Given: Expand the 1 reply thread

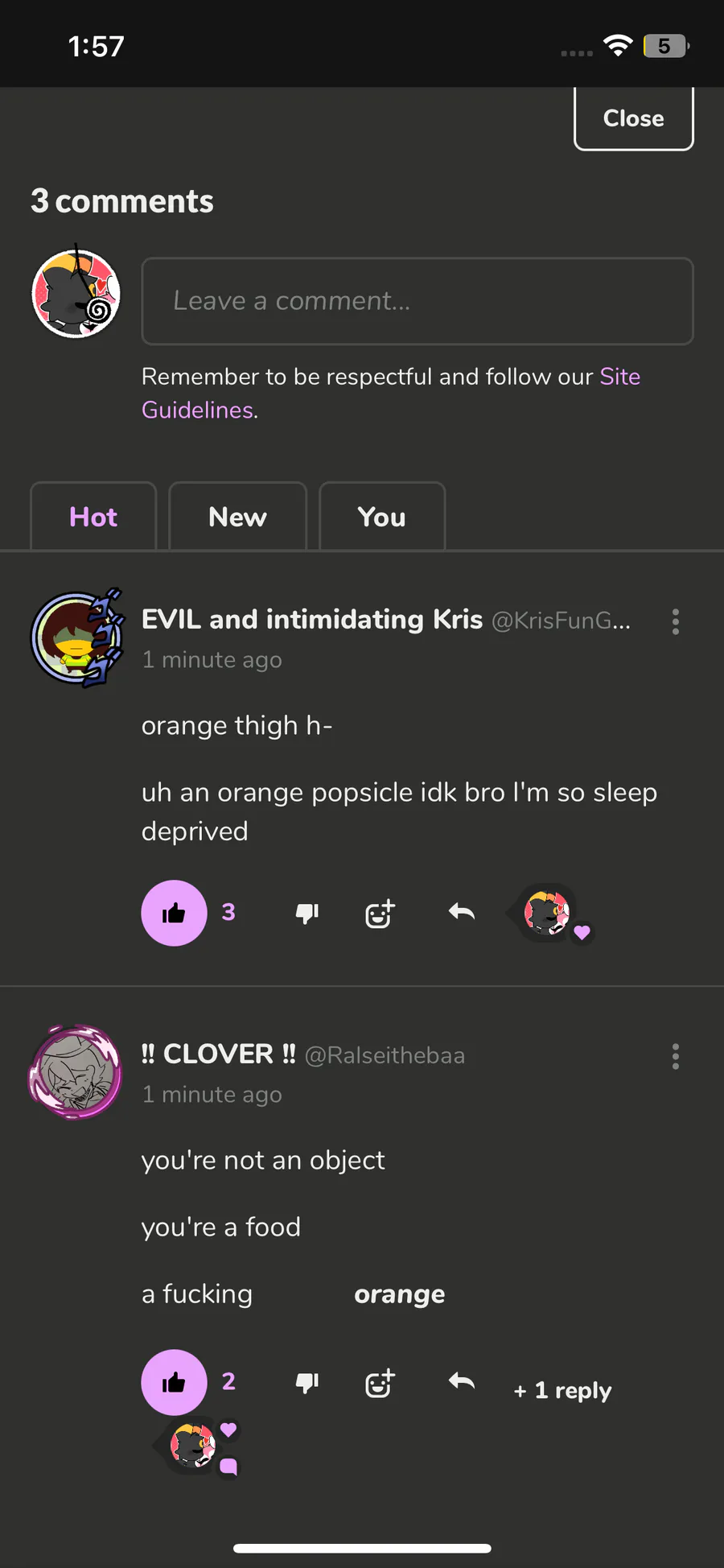Looking at the screenshot, I should (563, 1390).
